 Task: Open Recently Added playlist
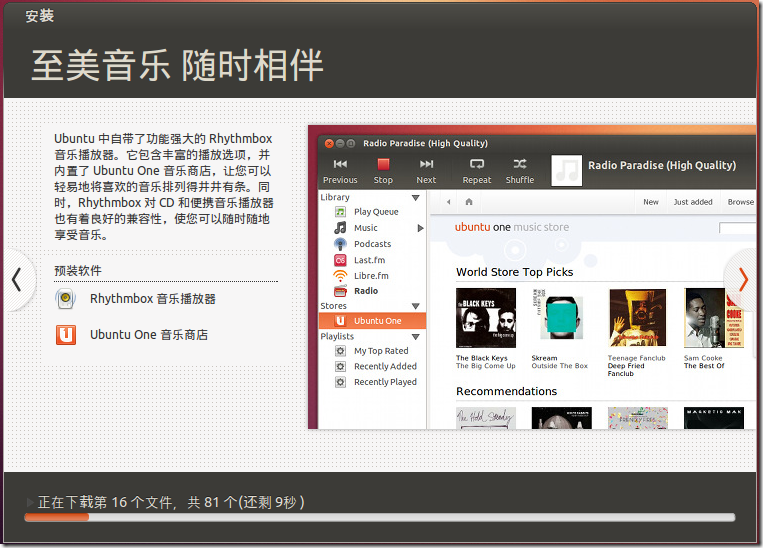pyautogui.click(x=385, y=366)
